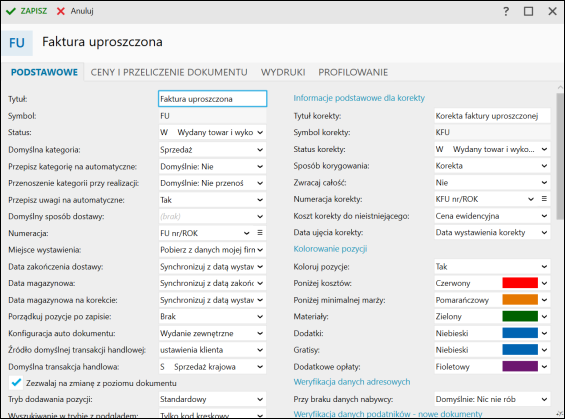Pick the blue Gratisy color swatch
565x419 pixels.
[x=520, y=349]
